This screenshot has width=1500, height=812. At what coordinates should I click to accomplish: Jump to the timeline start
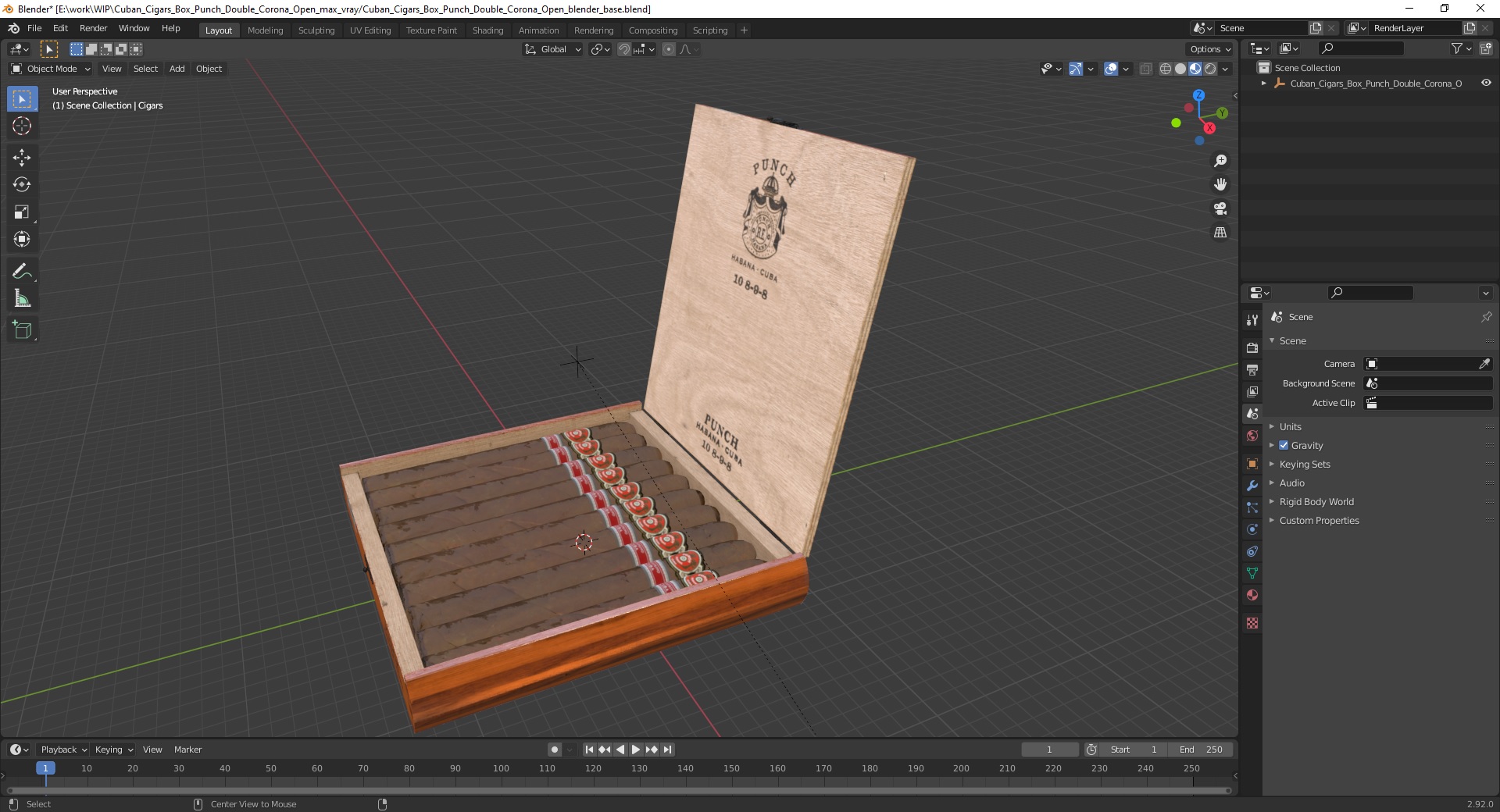click(590, 750)
